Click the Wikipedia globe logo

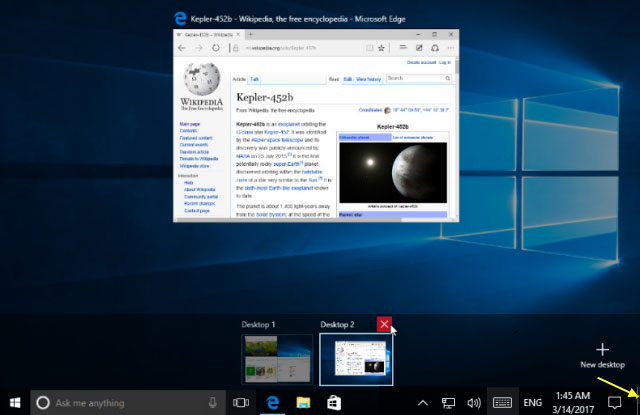pos(202,79)
